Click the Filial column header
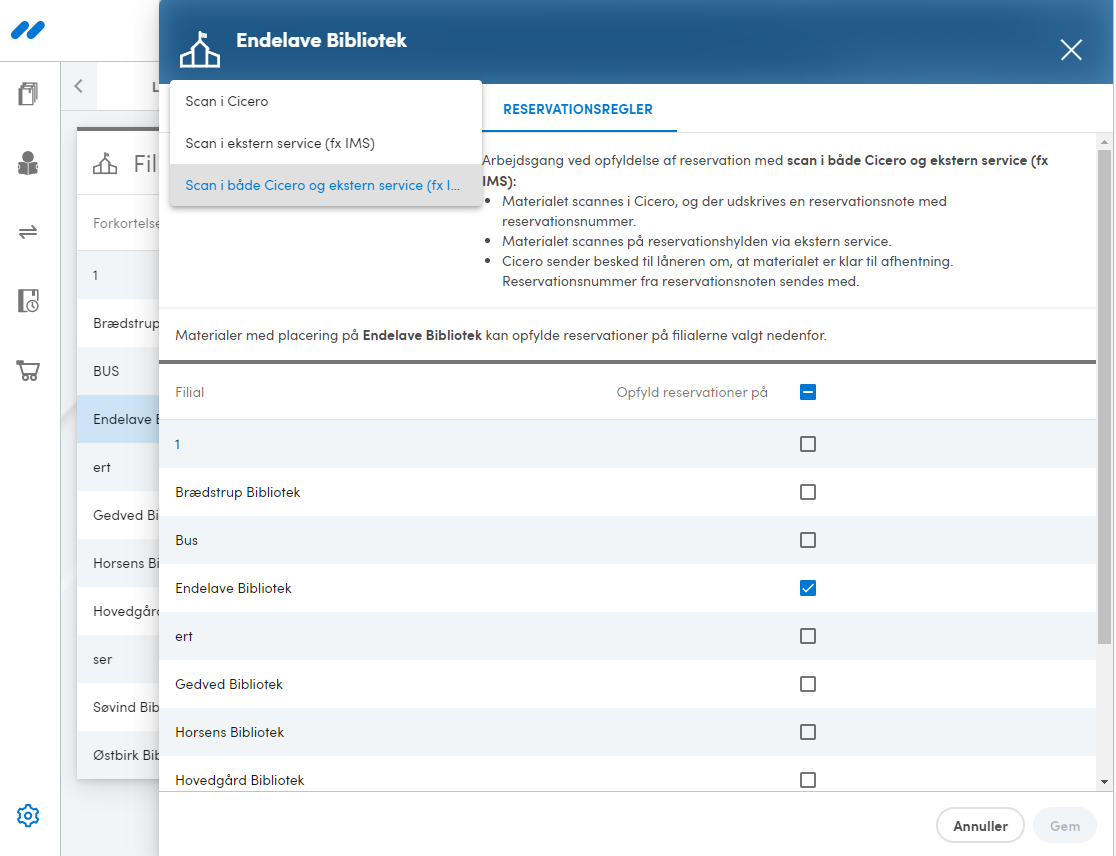Viewport: 1116px width, 856px height. (189, 392)
